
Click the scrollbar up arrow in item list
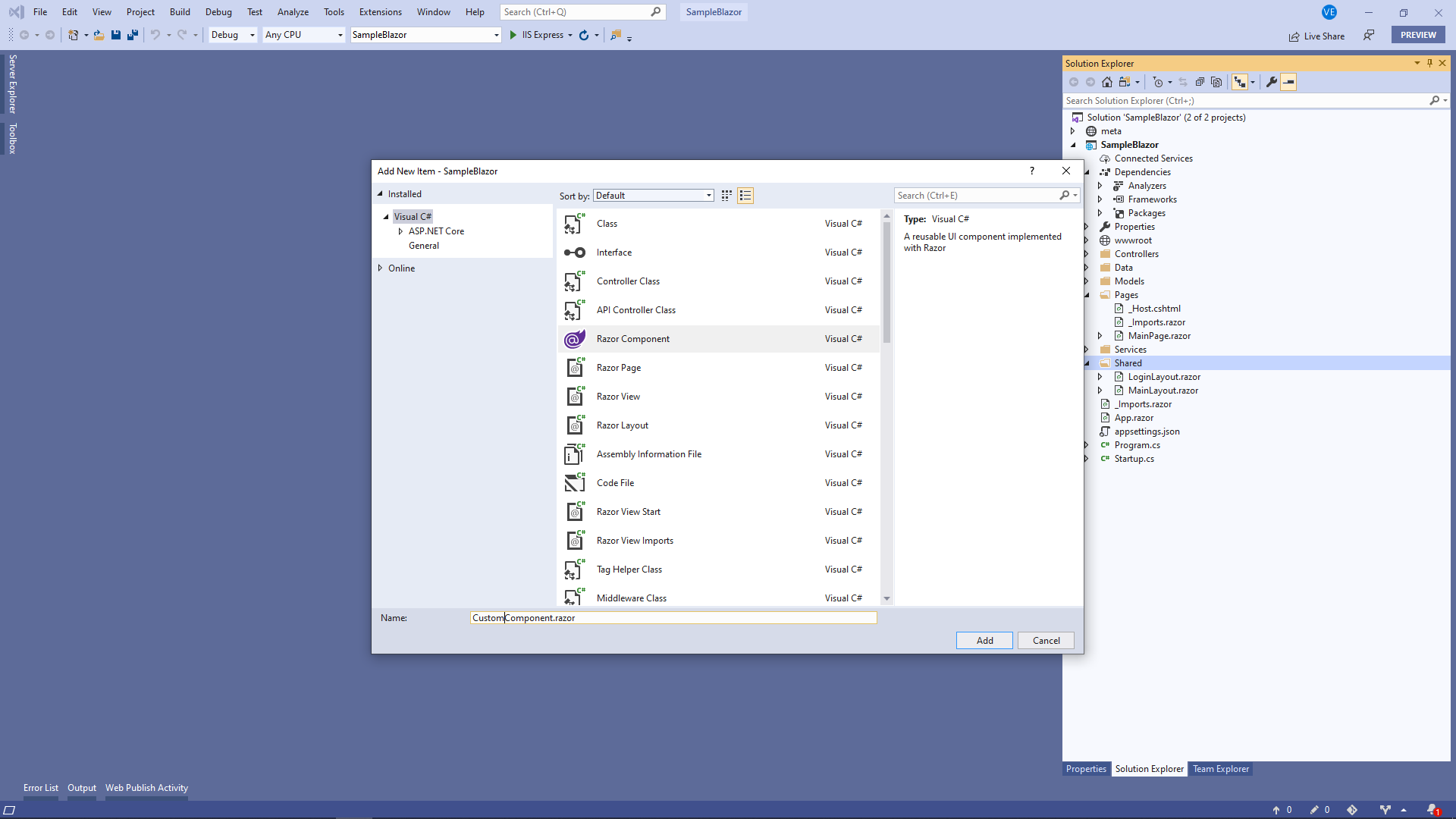pos(886,216)
